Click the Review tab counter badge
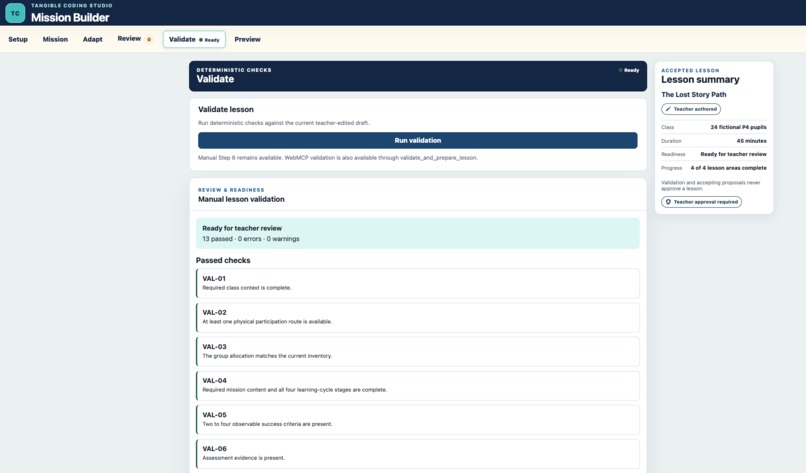This screenshot has width=806, height=473. (x=149, y=39)
